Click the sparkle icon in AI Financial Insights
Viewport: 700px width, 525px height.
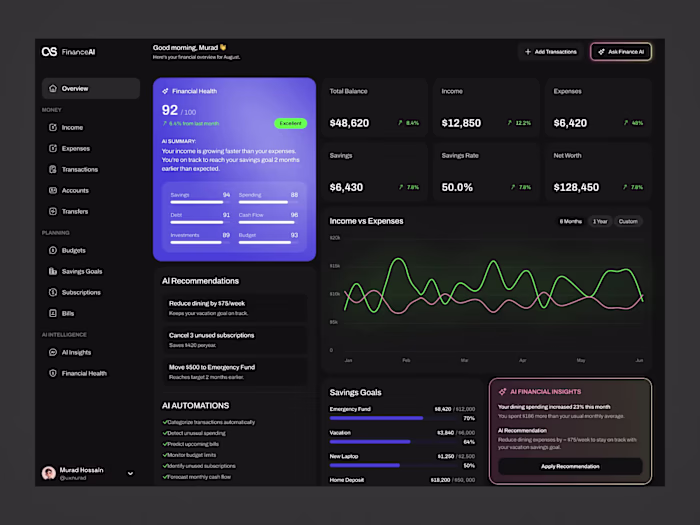point(502,392)
